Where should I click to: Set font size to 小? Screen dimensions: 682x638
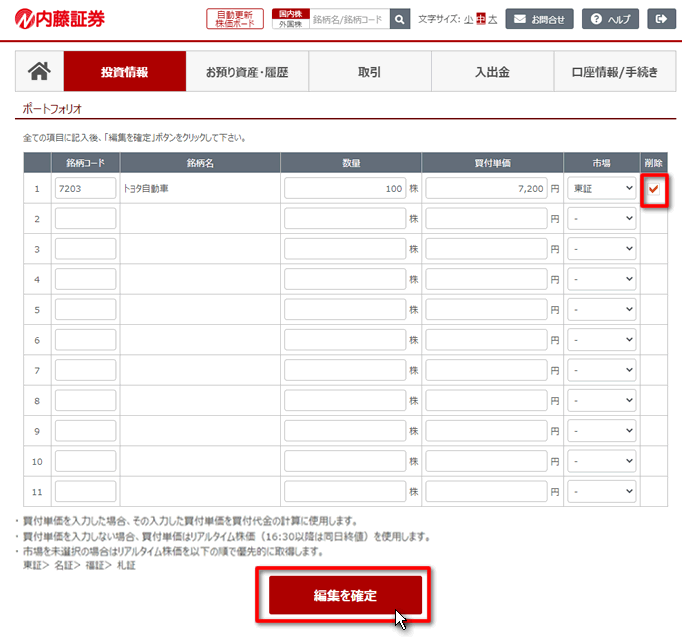tap(468, 19)
